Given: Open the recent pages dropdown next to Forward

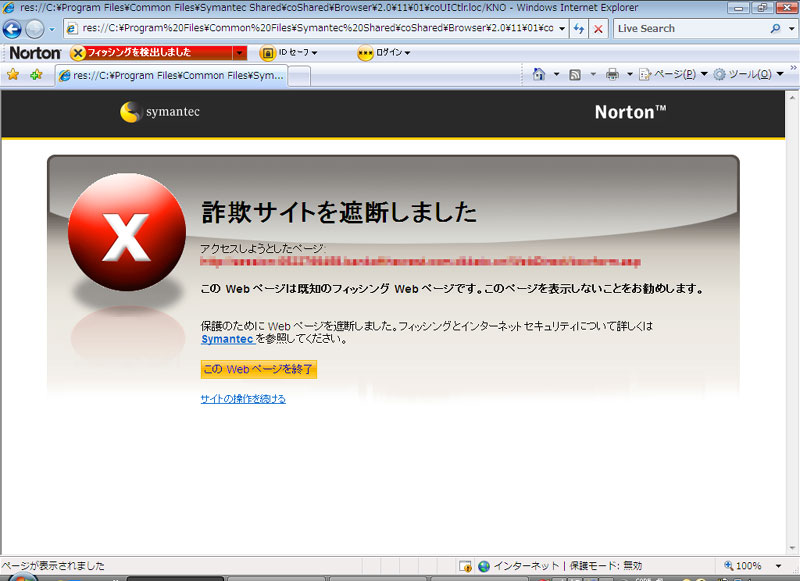Looking at the screenshot, I should pos(52,29).
